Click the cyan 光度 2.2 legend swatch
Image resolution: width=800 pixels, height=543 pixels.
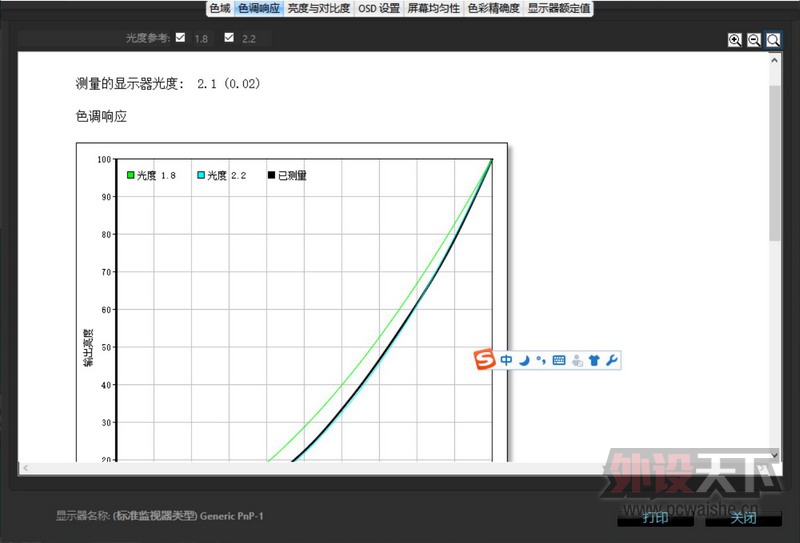click(201, 175)
